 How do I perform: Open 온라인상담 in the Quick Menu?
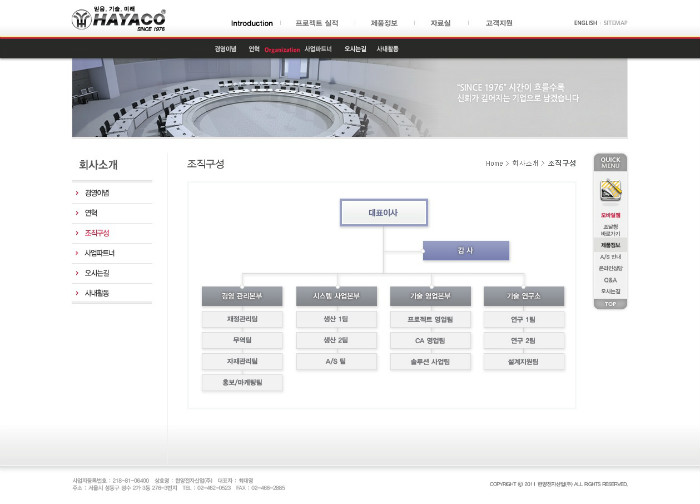610,268
